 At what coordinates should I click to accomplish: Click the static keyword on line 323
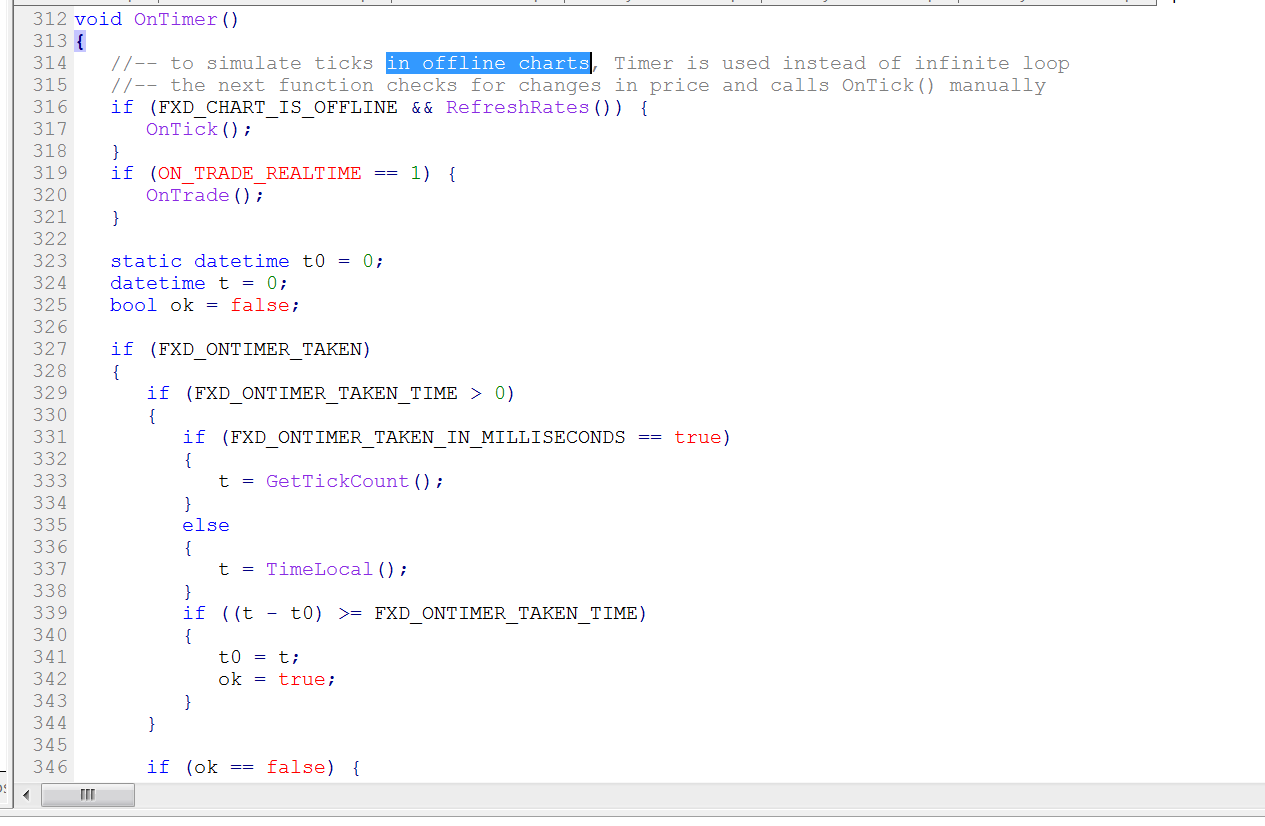pos(146,261)
